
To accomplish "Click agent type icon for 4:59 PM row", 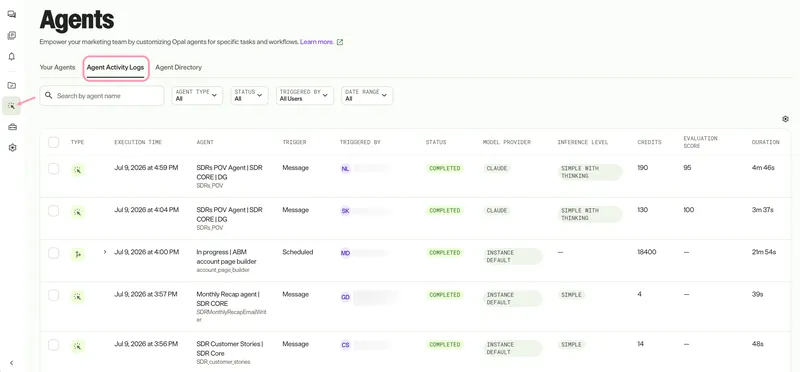I will click(x=78, y=170).
